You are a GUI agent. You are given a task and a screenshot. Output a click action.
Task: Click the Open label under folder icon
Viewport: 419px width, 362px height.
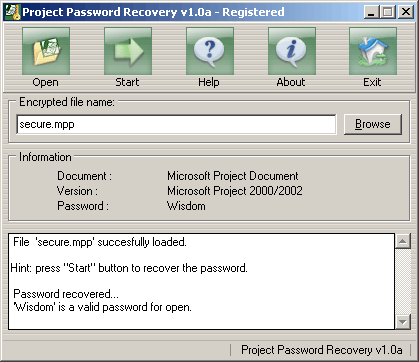pos(45,82)
